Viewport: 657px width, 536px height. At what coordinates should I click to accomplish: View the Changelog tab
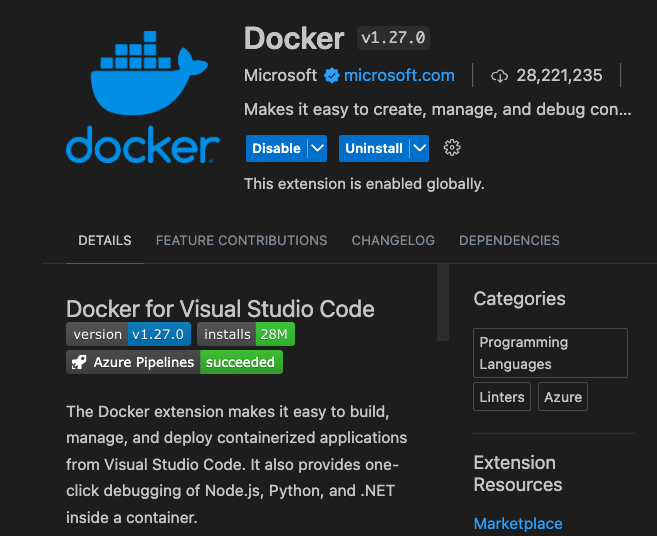click(x=393, y=241)
